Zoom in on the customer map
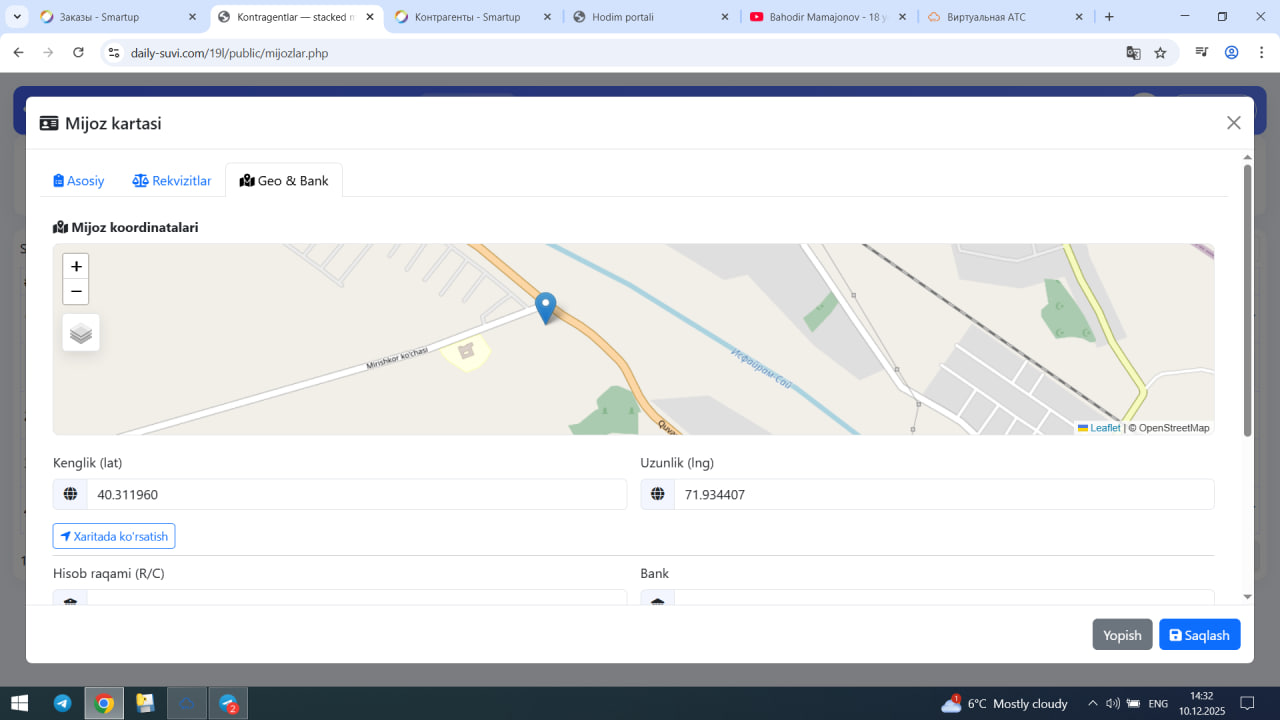This screenshot has width=1280, height=720. (76, 266)
